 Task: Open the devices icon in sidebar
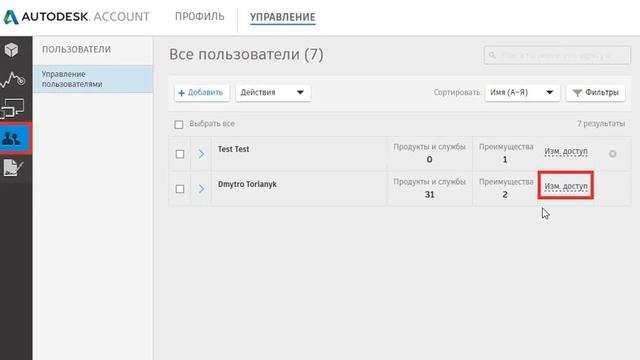tap(12, 109)
